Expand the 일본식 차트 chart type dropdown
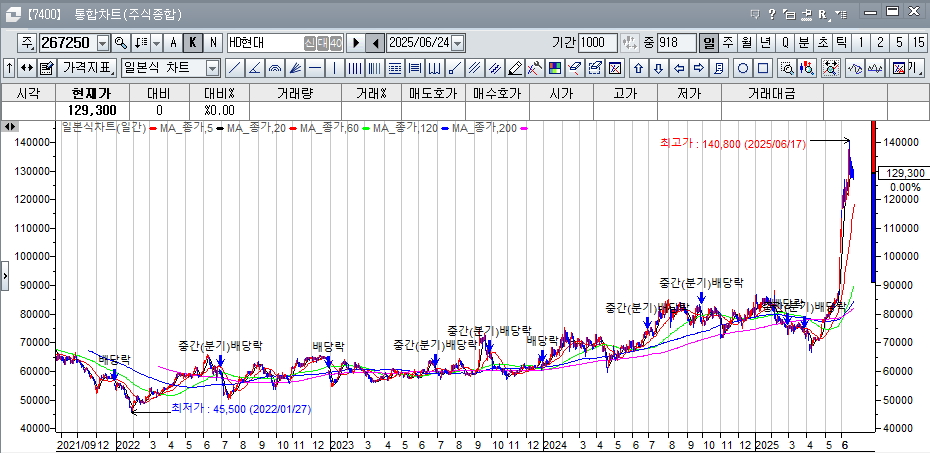 212,68
